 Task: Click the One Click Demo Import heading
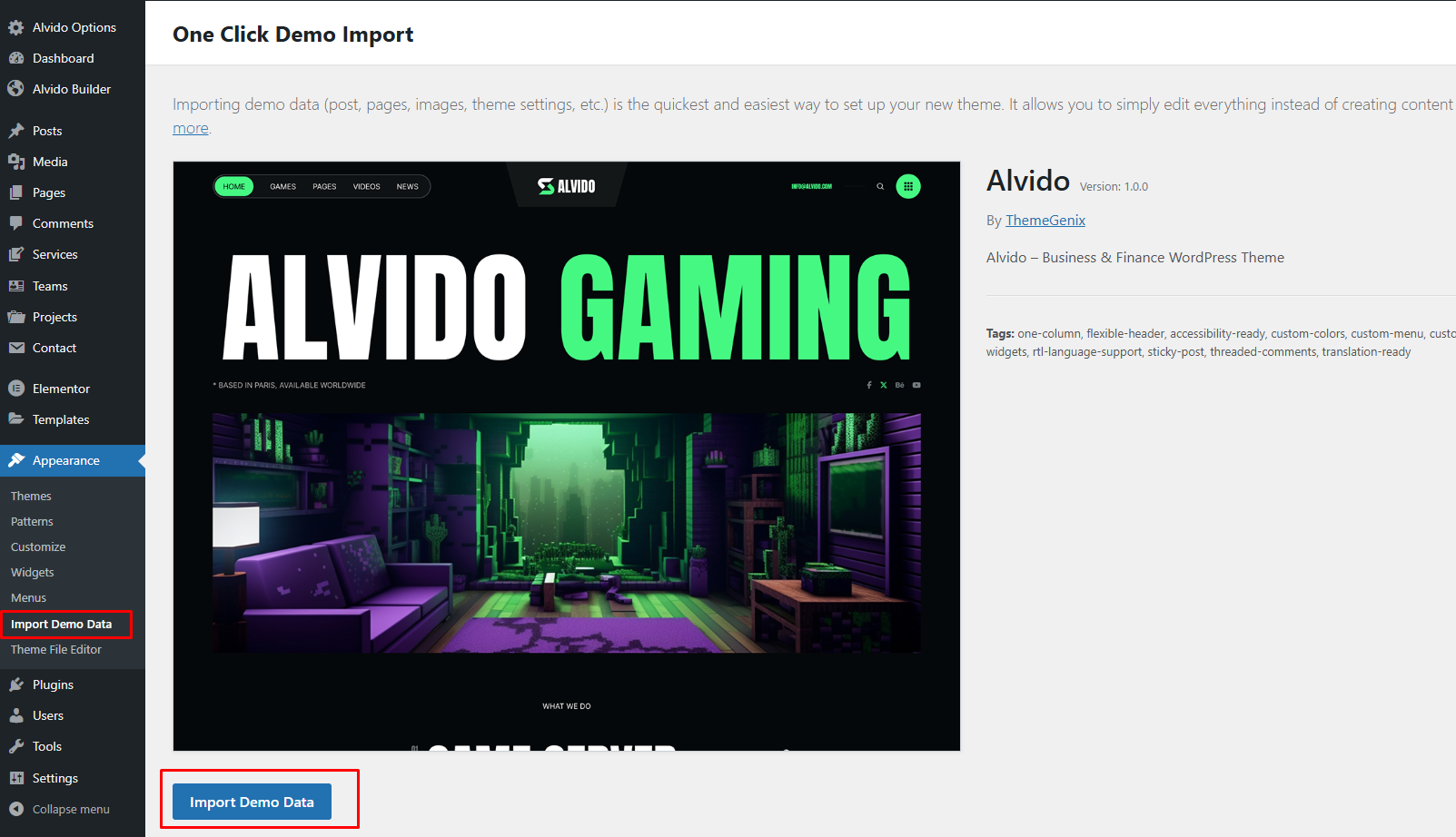(292, 34)
